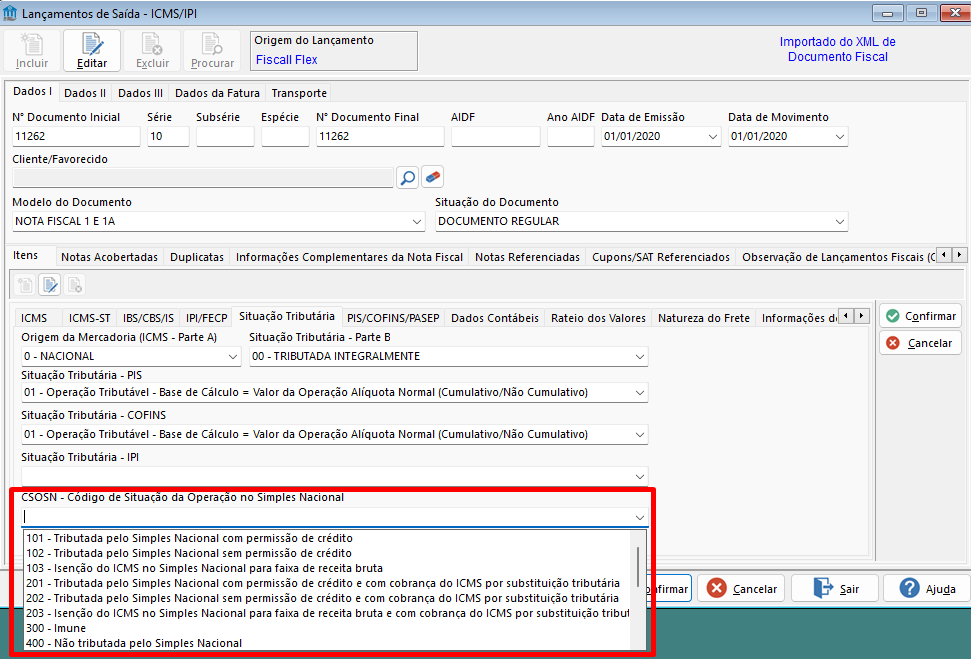This screenshot has height=659, width=971.
Task: Click the Procurar toolbar button
Action: coord(212,51)
